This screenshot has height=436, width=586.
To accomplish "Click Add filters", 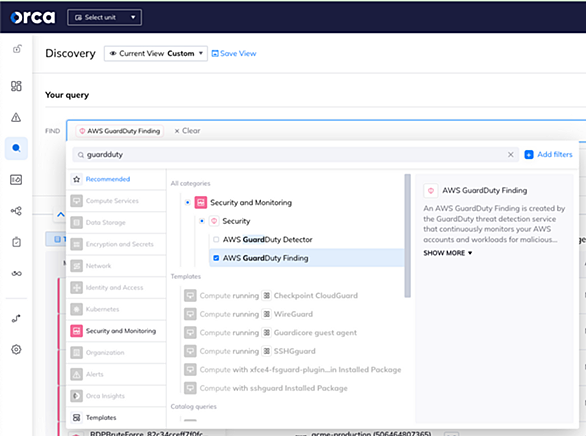I will pos(548,154).
